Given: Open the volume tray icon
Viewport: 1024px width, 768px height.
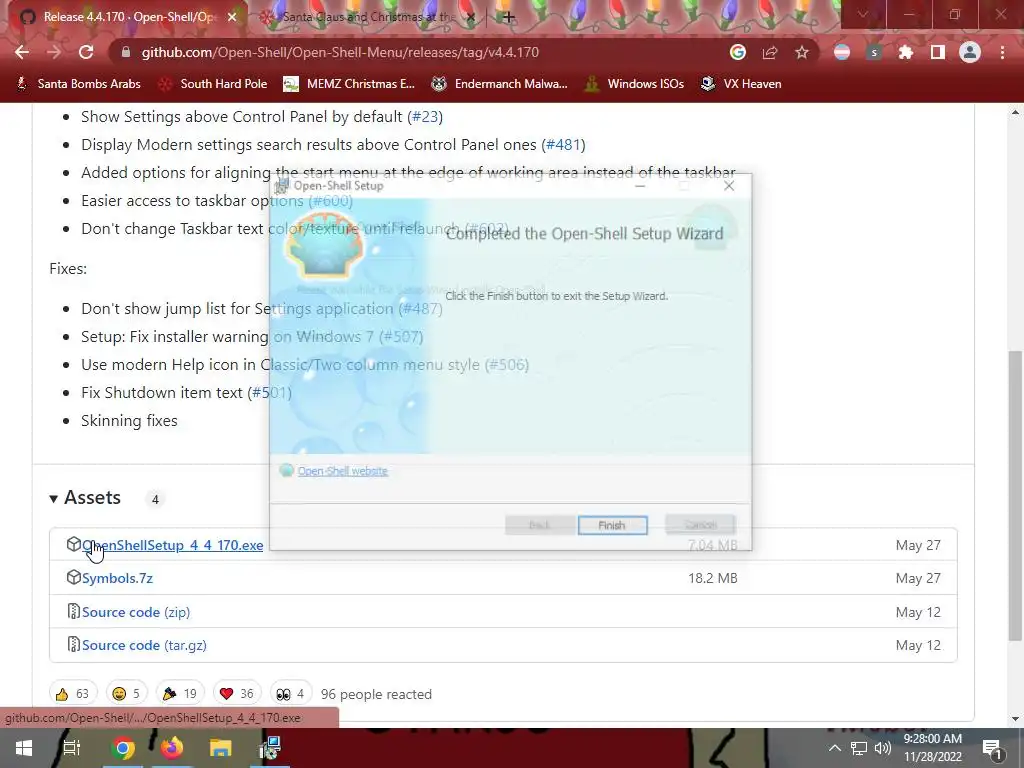Looking at the screenshot, I should 883,748.
